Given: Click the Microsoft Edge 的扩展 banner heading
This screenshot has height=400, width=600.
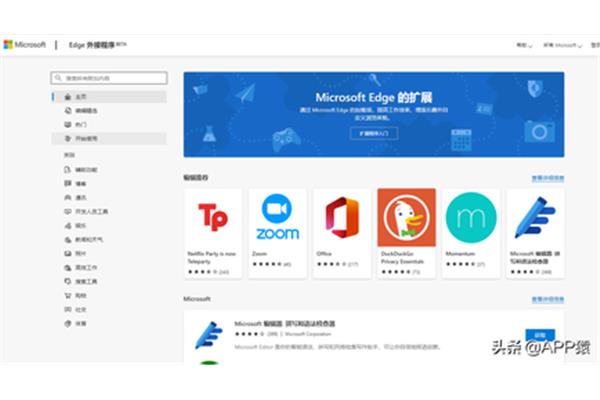Looking at the screenshot, I should tap(374, 97).
